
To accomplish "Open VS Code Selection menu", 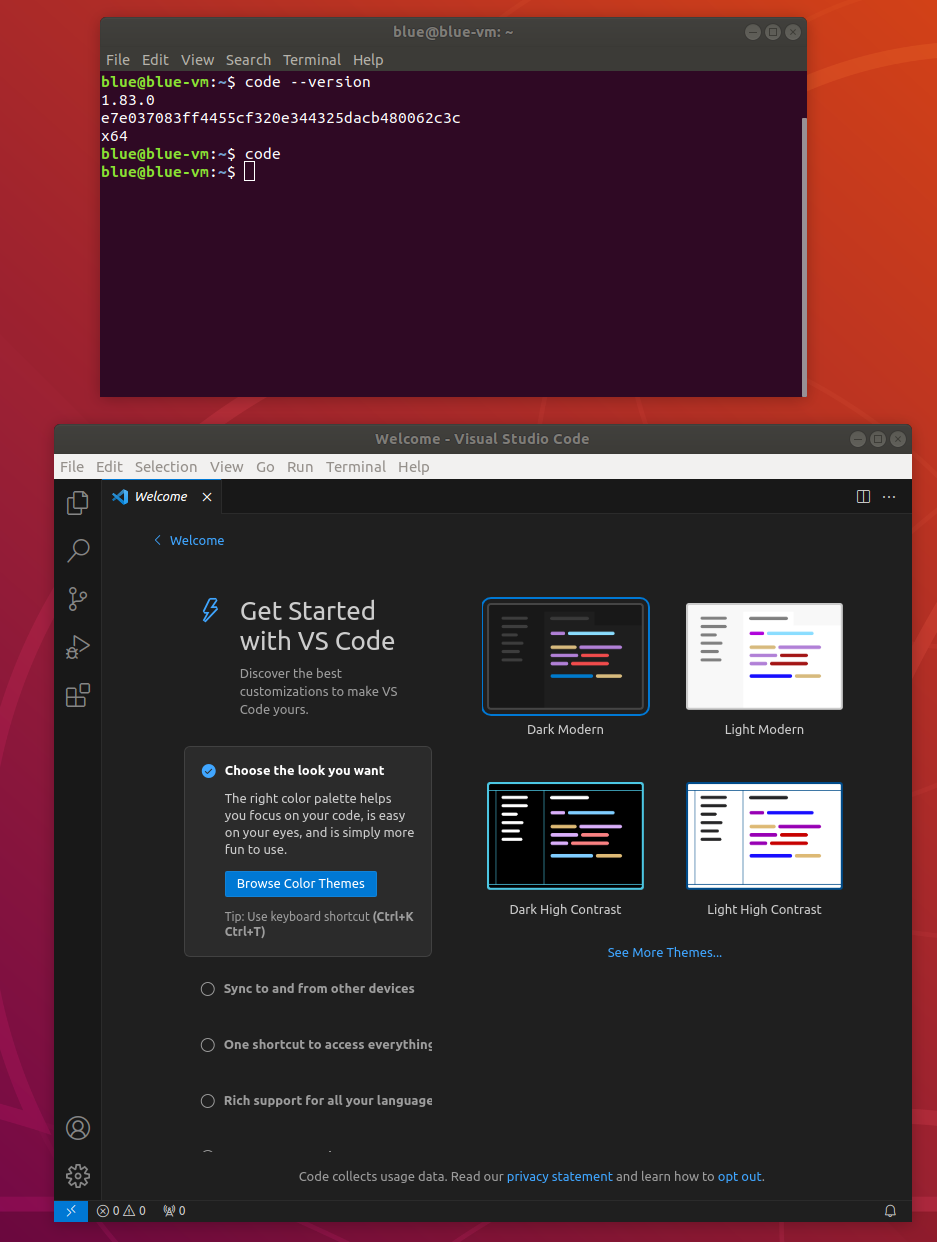I will point(166,467).
